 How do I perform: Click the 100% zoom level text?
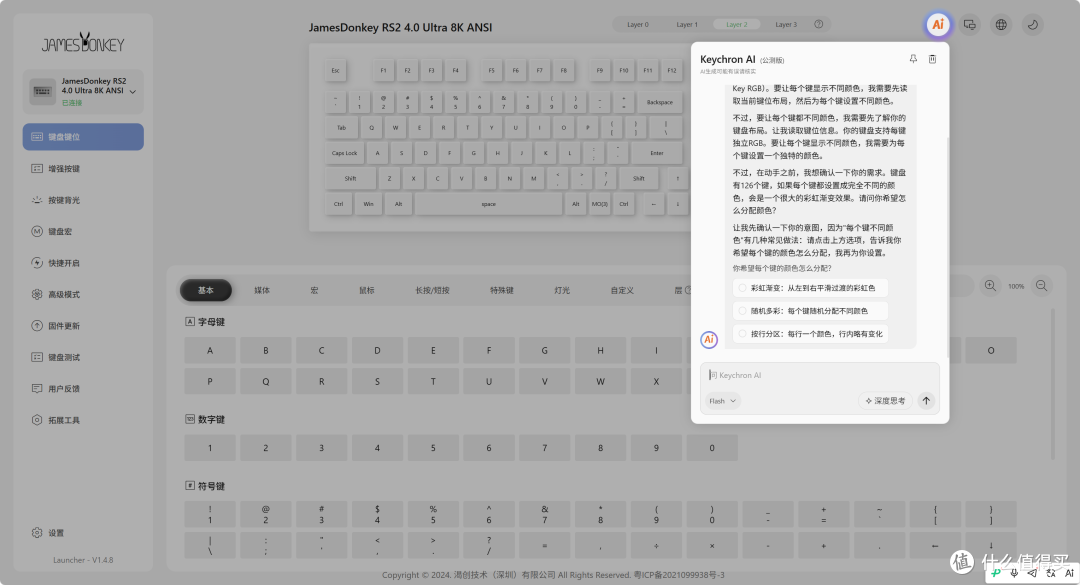point(1016,286)
